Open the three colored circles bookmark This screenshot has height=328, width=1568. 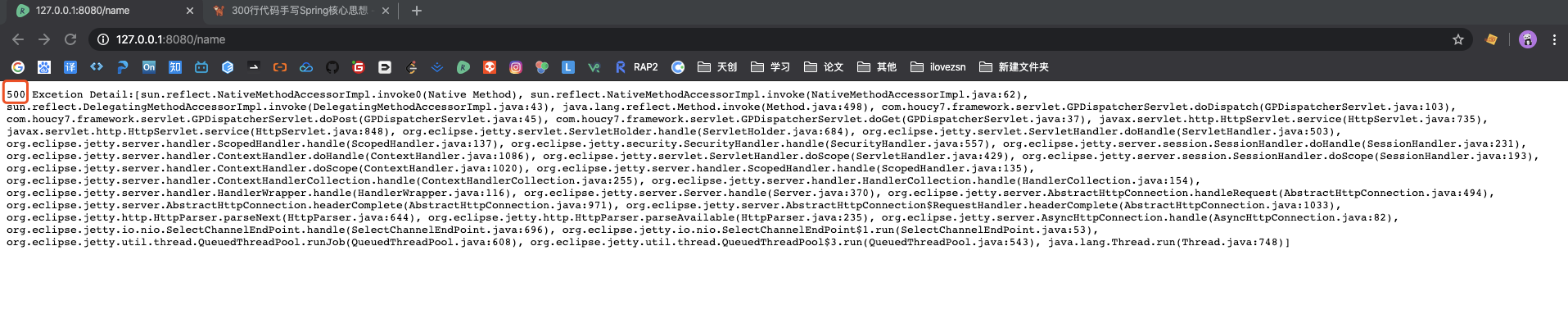542,67
